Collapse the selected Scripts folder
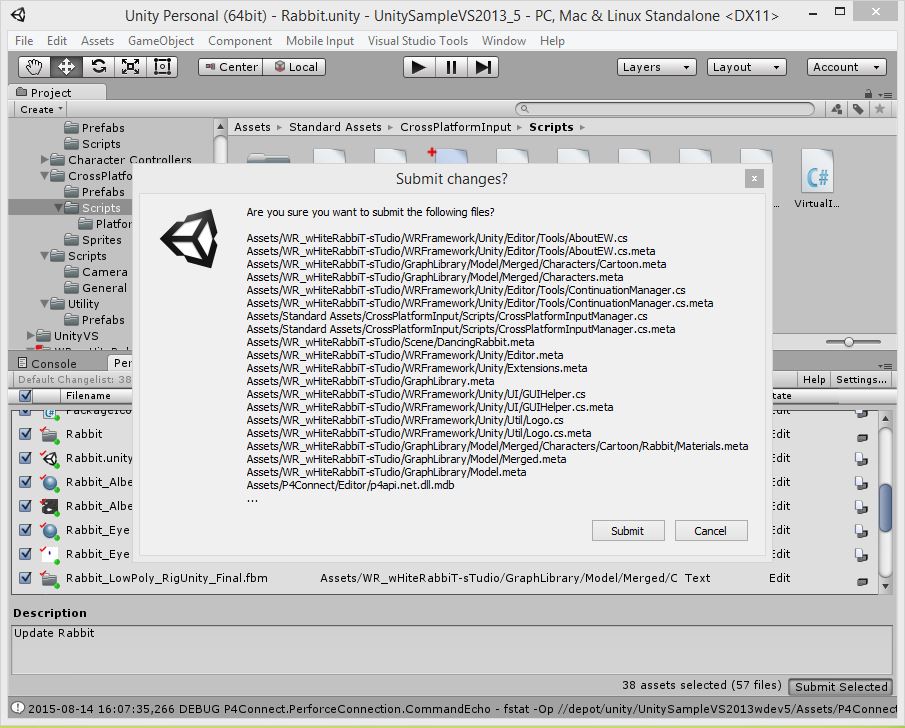Screen dimensions: 905x728 [x=58, y=208]
